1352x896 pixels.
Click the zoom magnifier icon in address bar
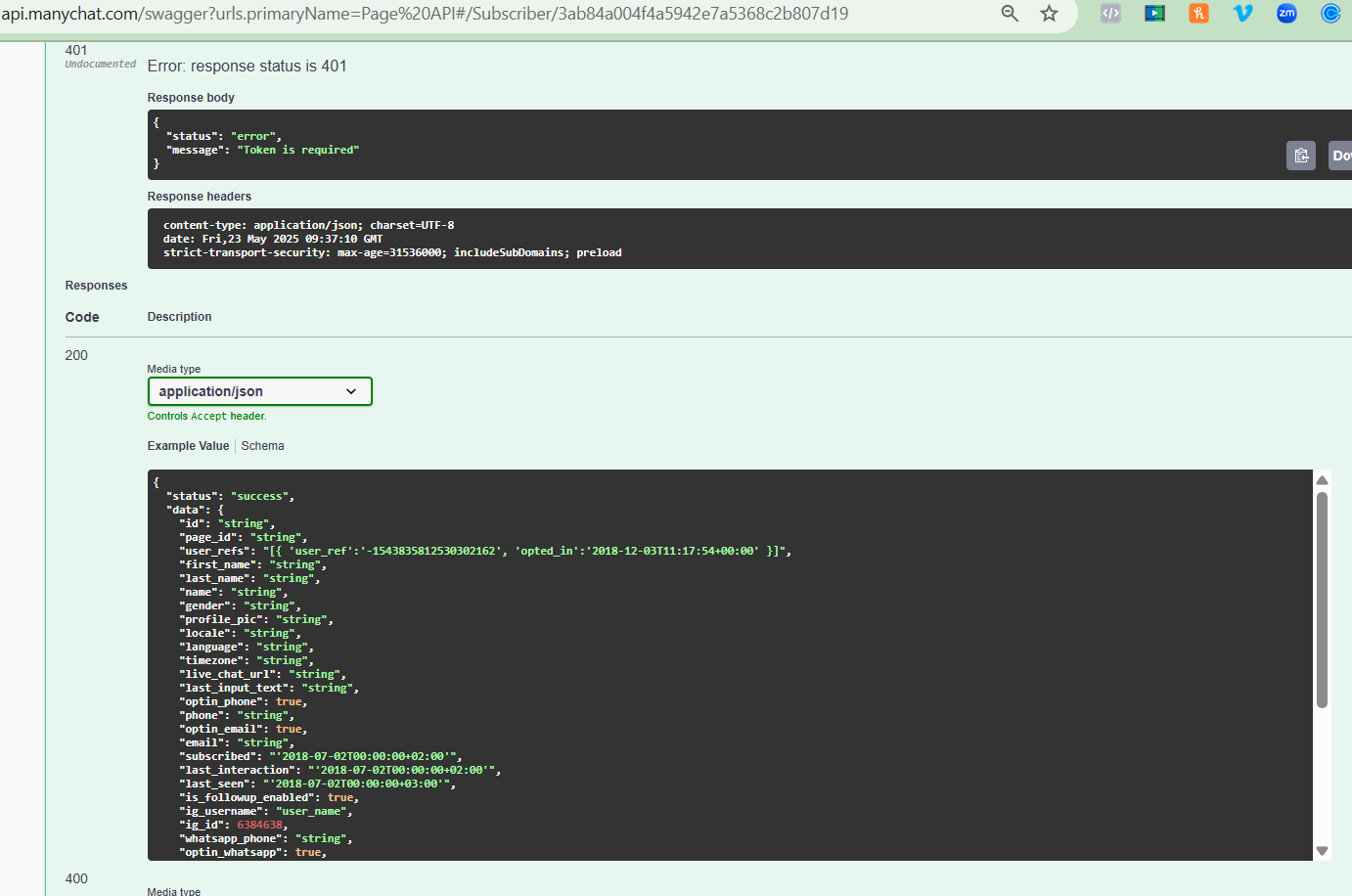tap(1010, 14)
